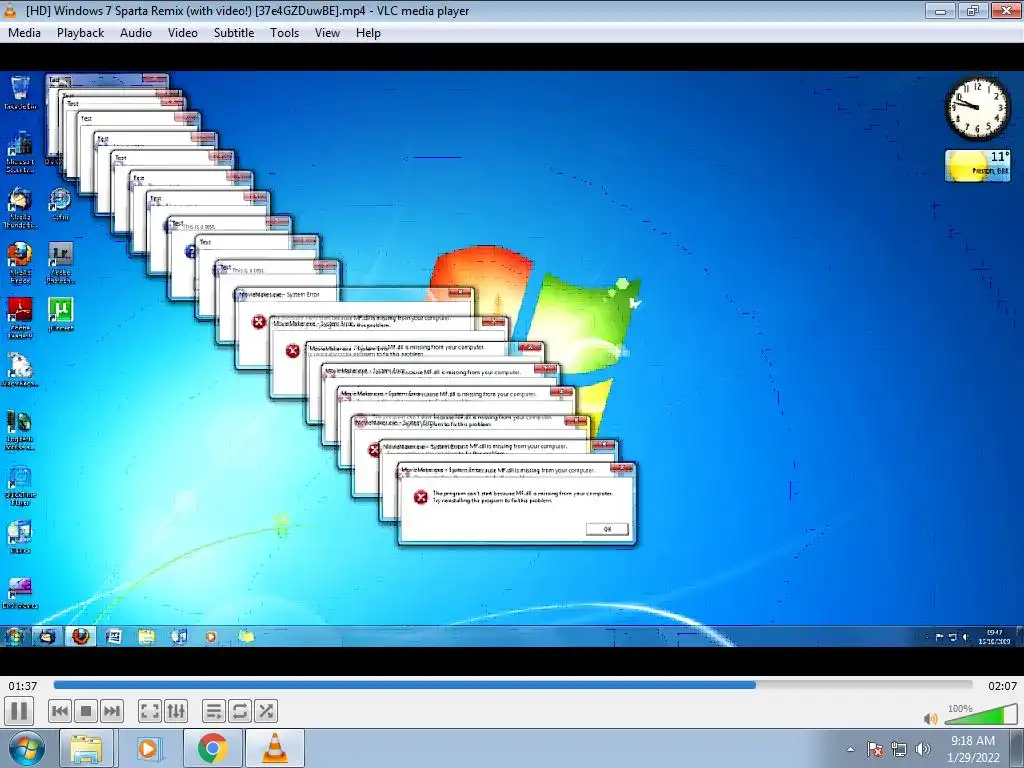The height and width of the screenshot is (768, 1024).
Task: Open the Help menu
Action: coord(368,33)
